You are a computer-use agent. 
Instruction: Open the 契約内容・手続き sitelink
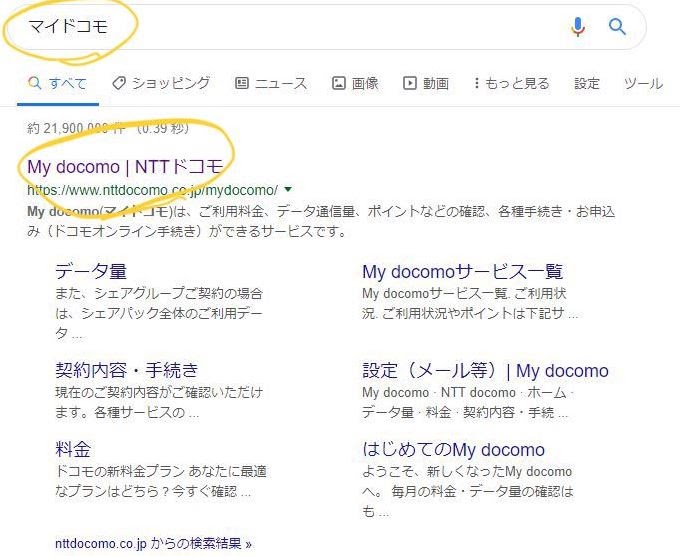[x=127, y=370]
